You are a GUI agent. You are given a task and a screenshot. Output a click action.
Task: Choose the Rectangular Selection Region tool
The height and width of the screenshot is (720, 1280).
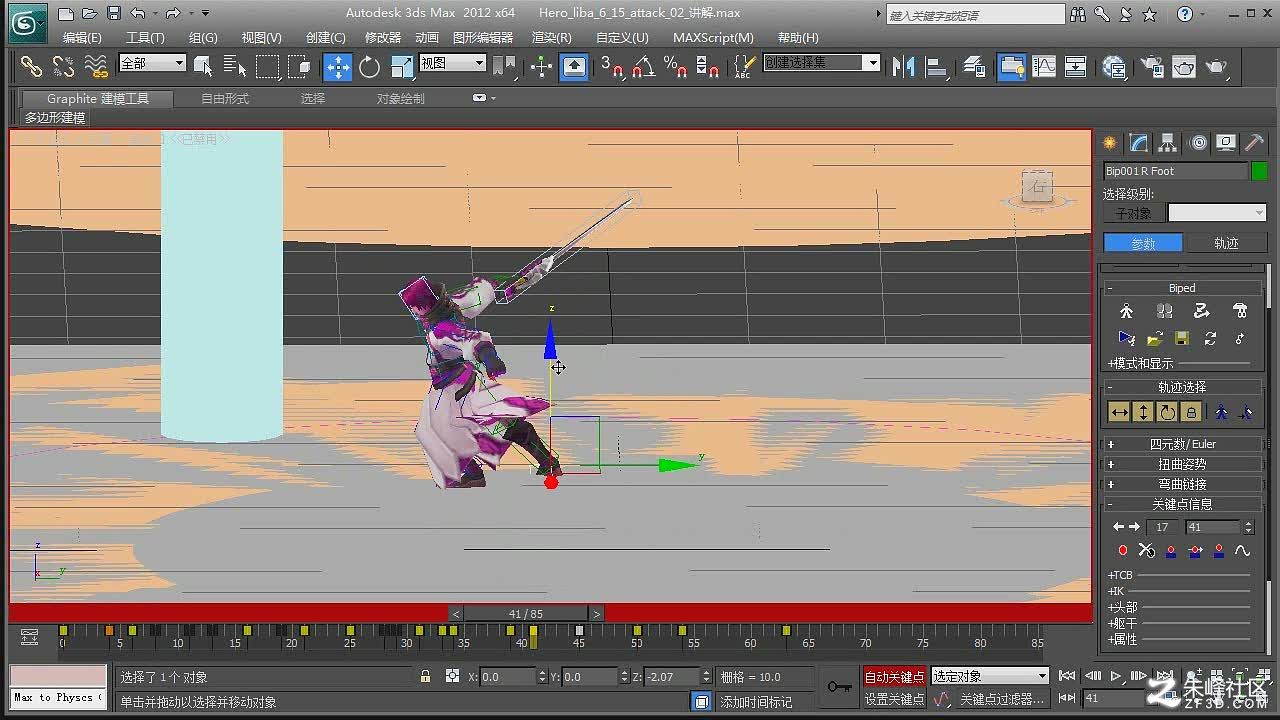pos(267,66)
